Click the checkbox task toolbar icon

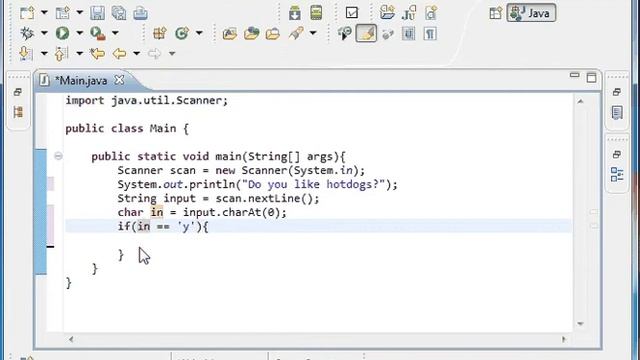(x=351, y=13)
